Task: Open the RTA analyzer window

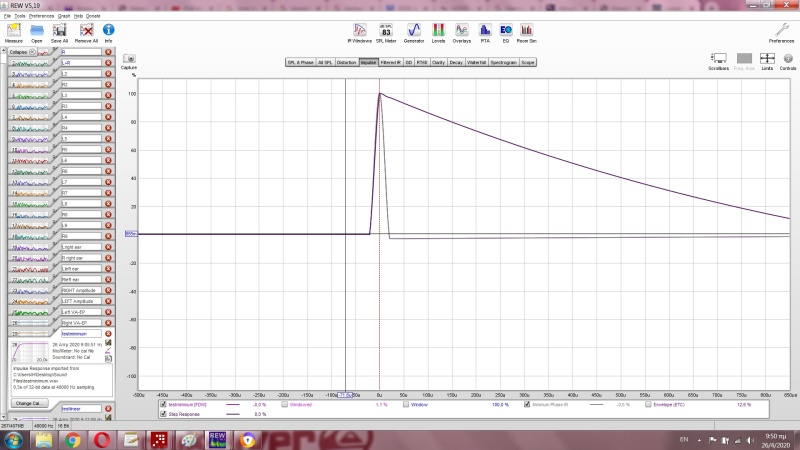Action: pyautogui.click(x=483, y=34)
